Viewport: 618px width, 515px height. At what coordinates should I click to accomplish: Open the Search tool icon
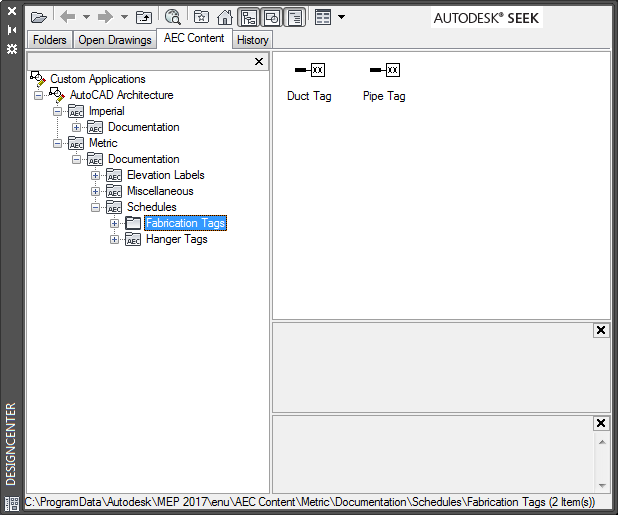point(173,17)
